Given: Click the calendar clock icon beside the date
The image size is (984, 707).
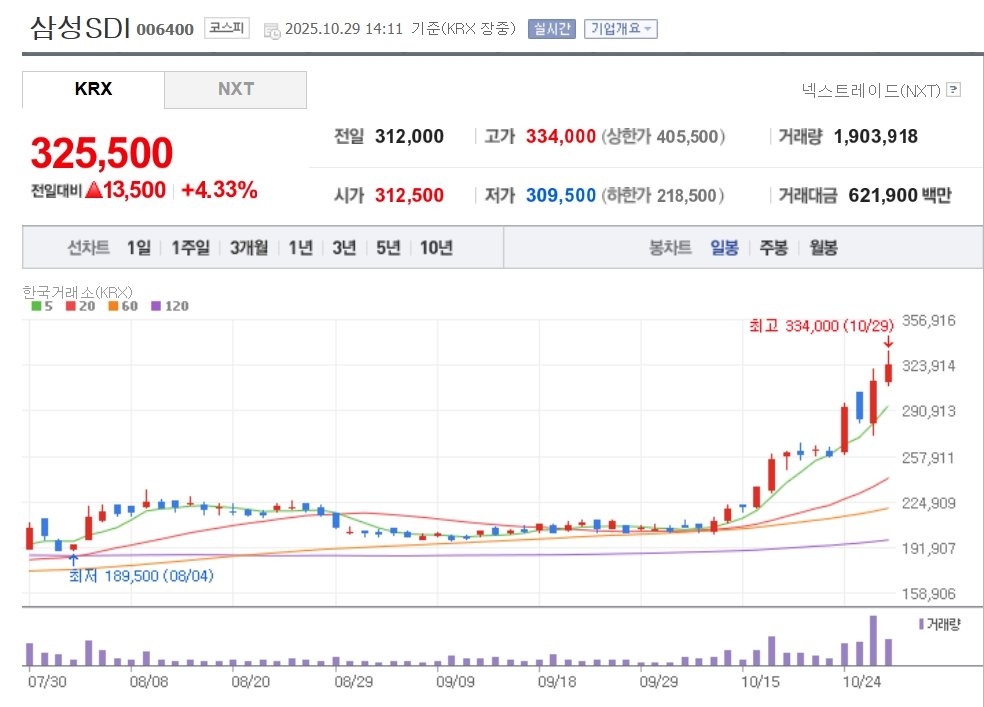Looking at the screenshot, I should point(272,30).
